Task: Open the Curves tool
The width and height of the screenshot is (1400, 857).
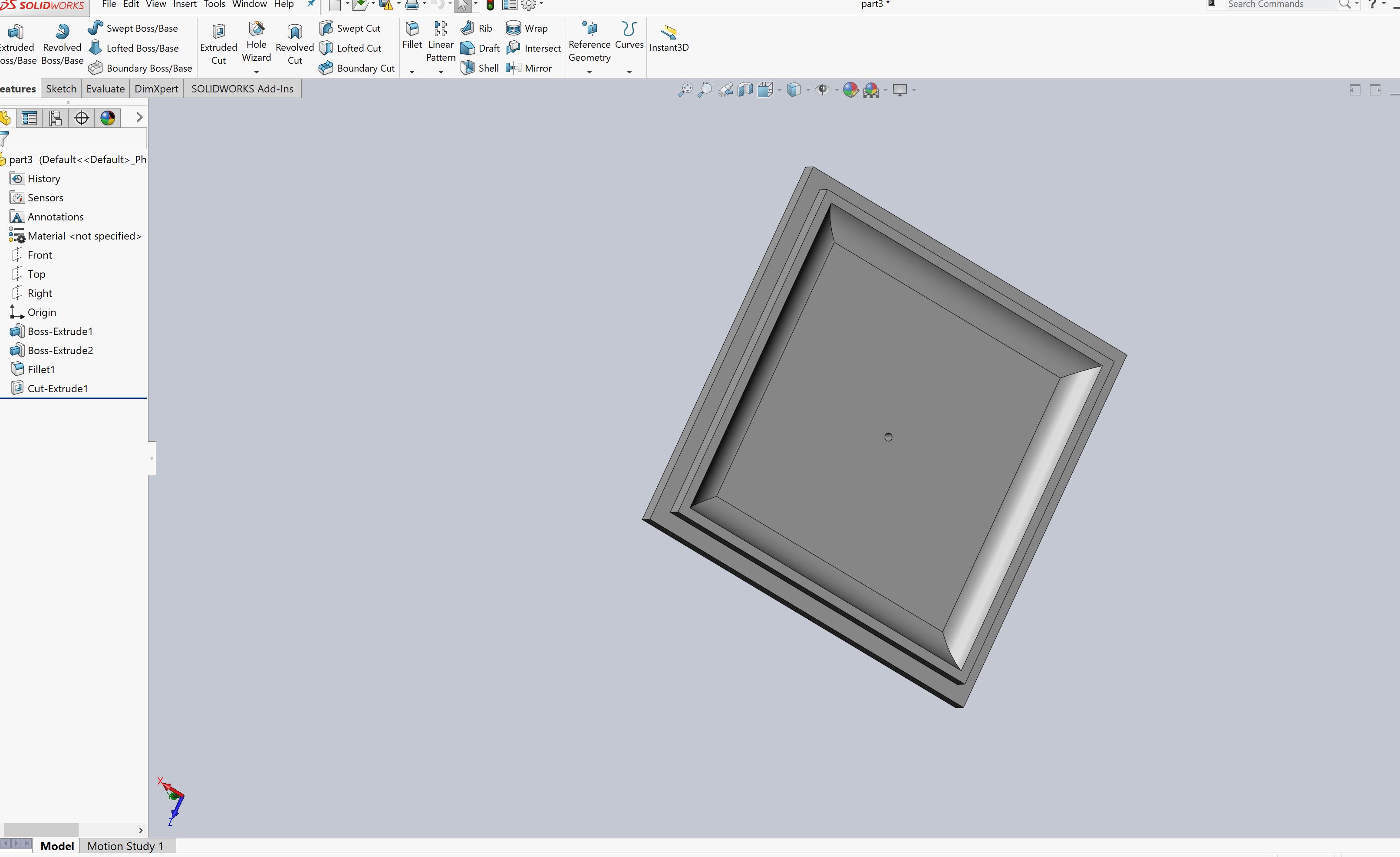Action: [x=629, y=36]
